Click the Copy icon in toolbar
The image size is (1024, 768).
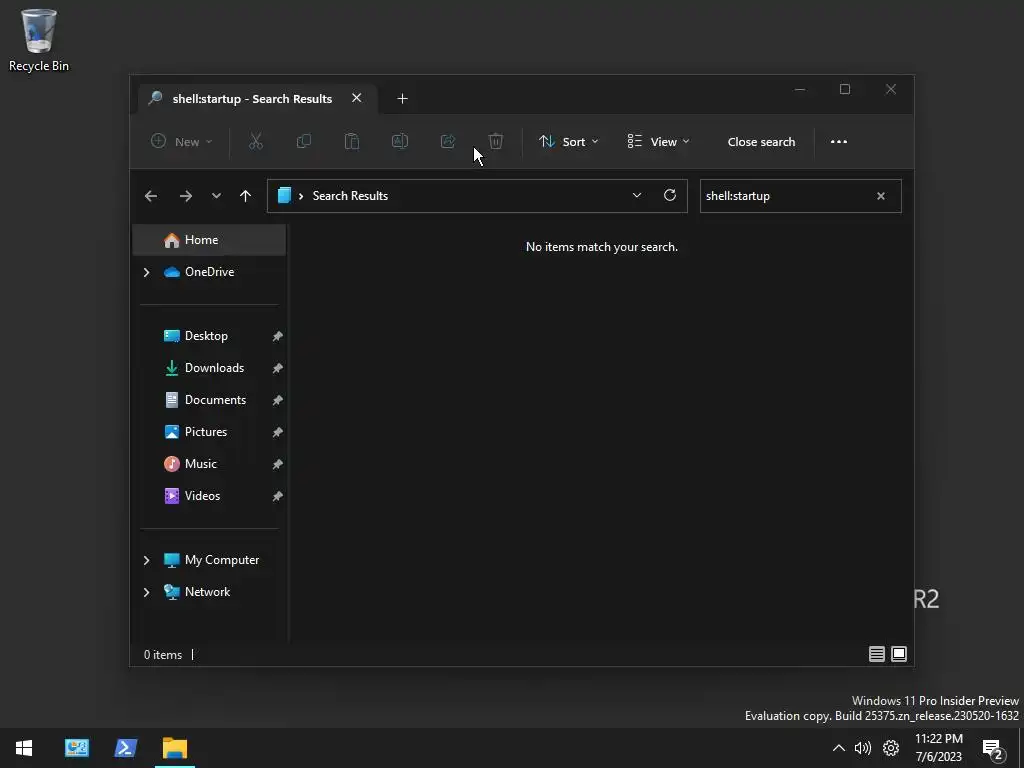point(304,141)
